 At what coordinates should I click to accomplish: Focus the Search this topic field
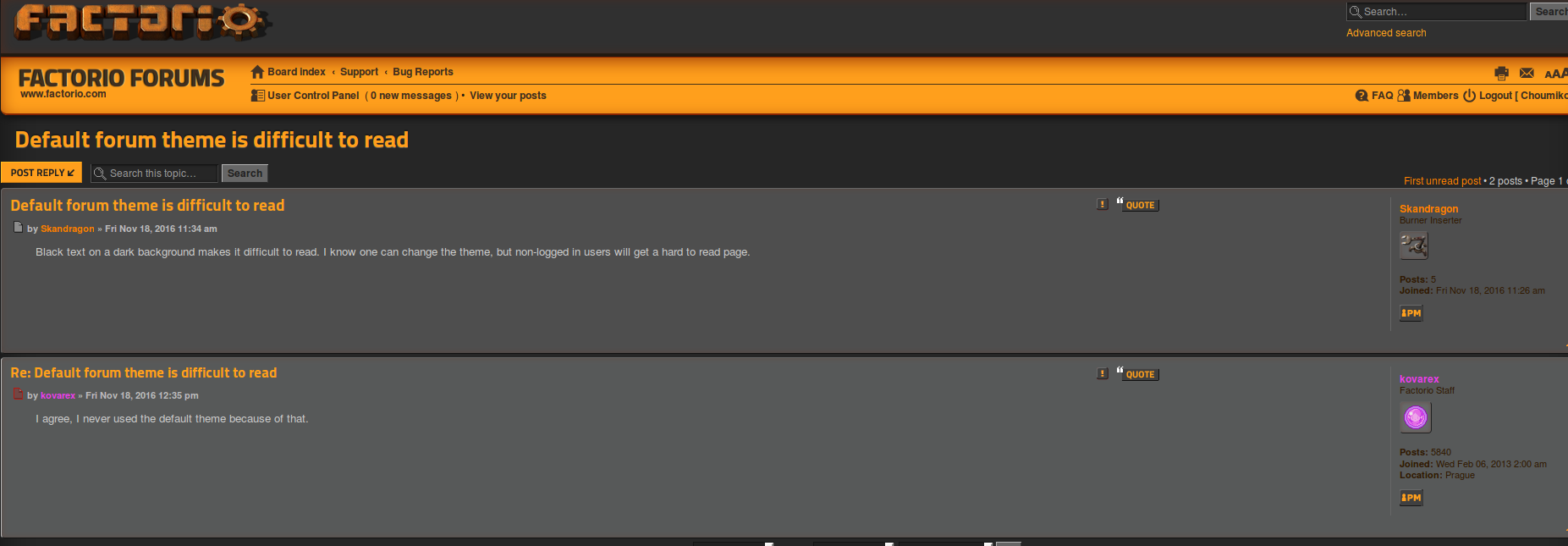[x=154, y=174]
